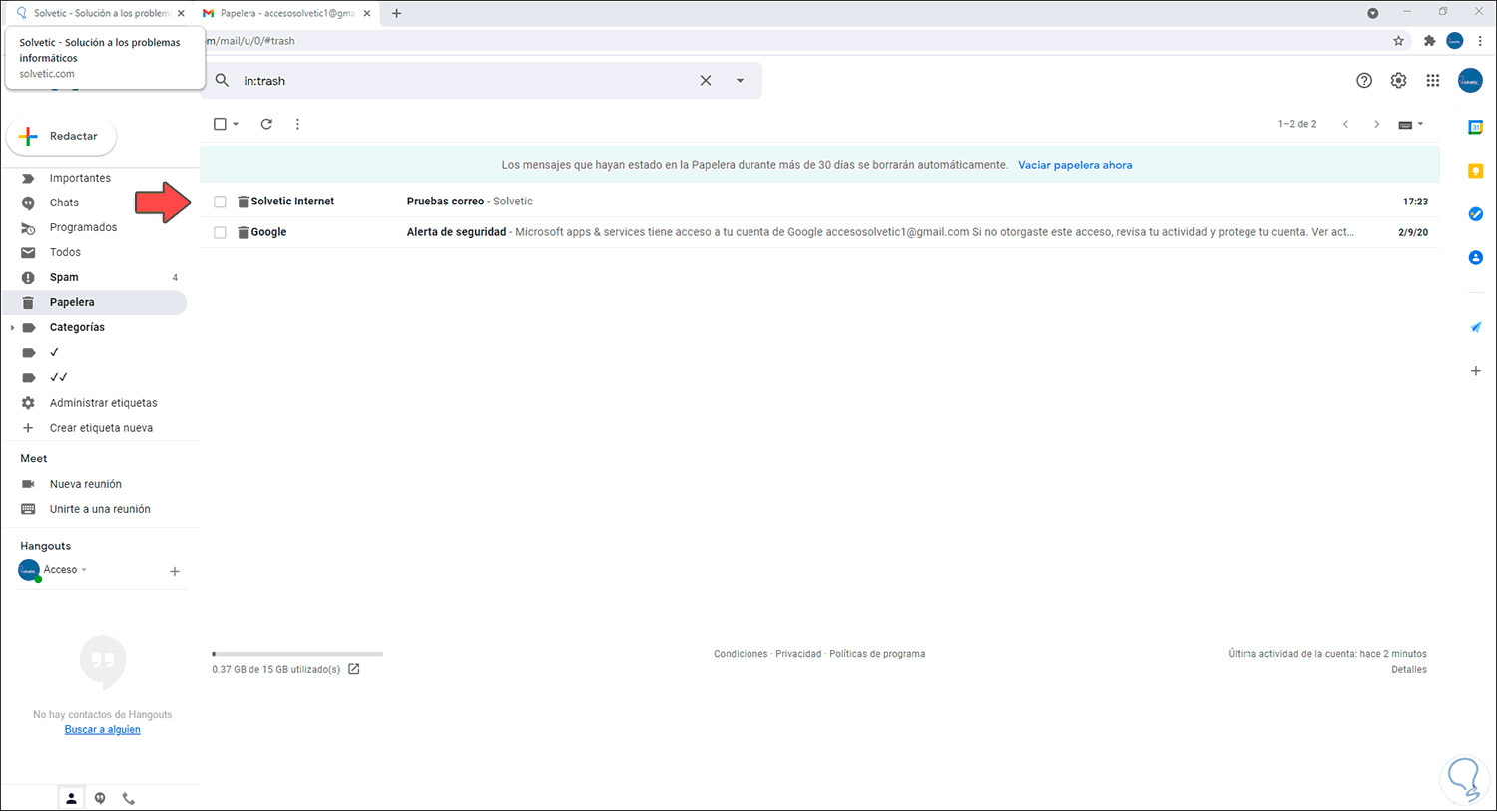Click the Gmail search magnifier icon
Viewport: 1497px width, 812px height.
[222, 80]
